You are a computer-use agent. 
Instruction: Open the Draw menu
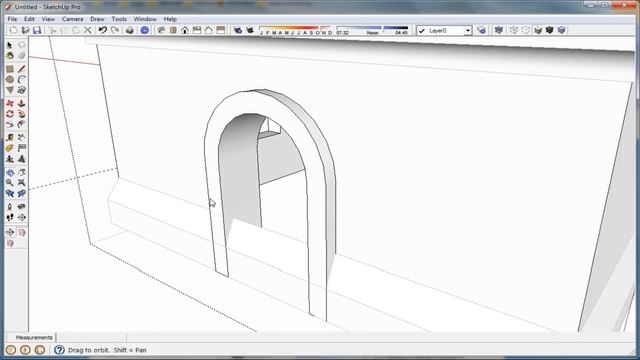click(97, 19)
